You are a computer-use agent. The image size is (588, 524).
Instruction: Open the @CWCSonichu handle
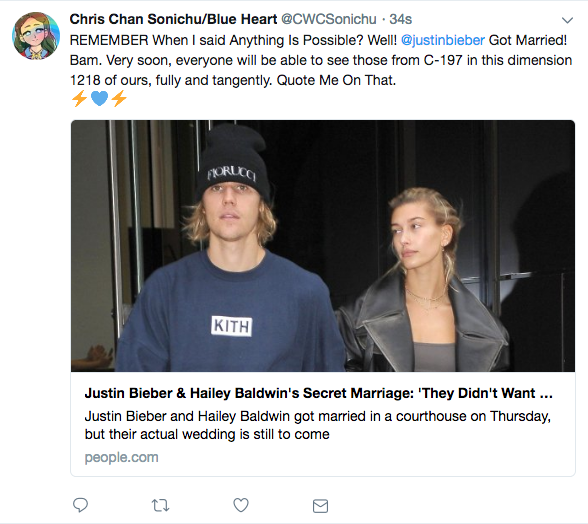[x=328, y=19]
